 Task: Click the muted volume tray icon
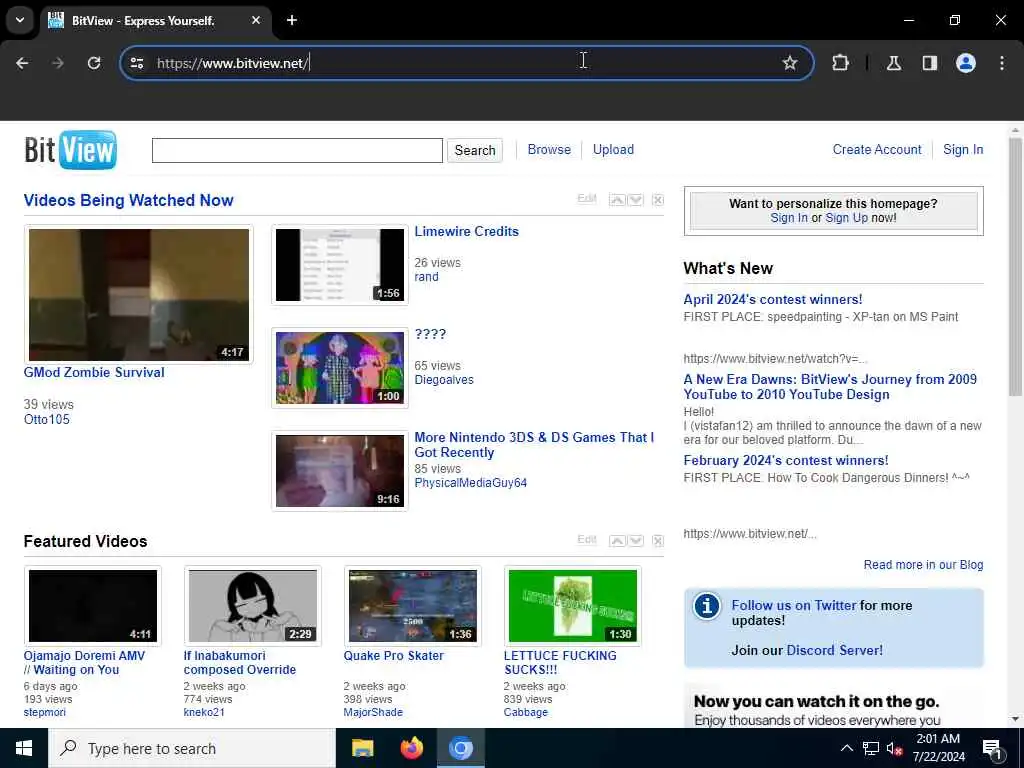894,748
